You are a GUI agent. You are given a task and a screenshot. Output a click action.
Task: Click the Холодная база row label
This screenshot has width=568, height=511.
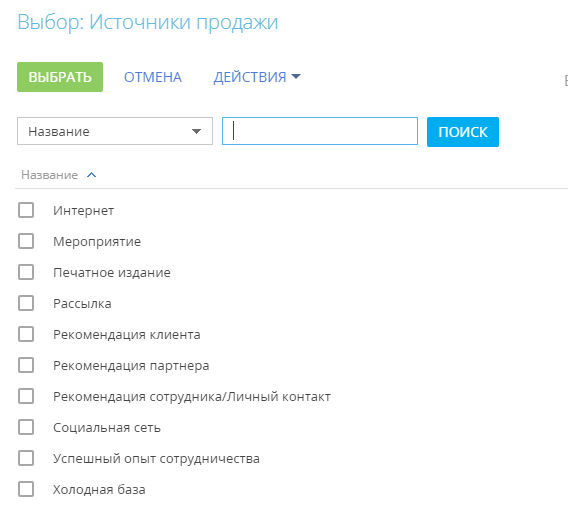tap(99, 490)
